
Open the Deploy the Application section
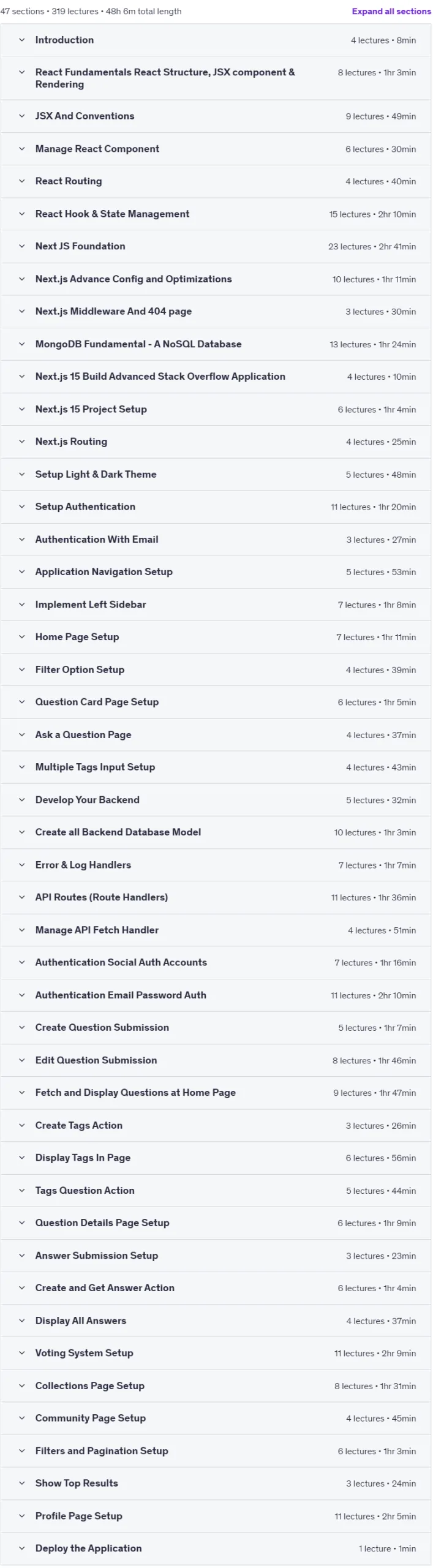[x=216, y=1548]
